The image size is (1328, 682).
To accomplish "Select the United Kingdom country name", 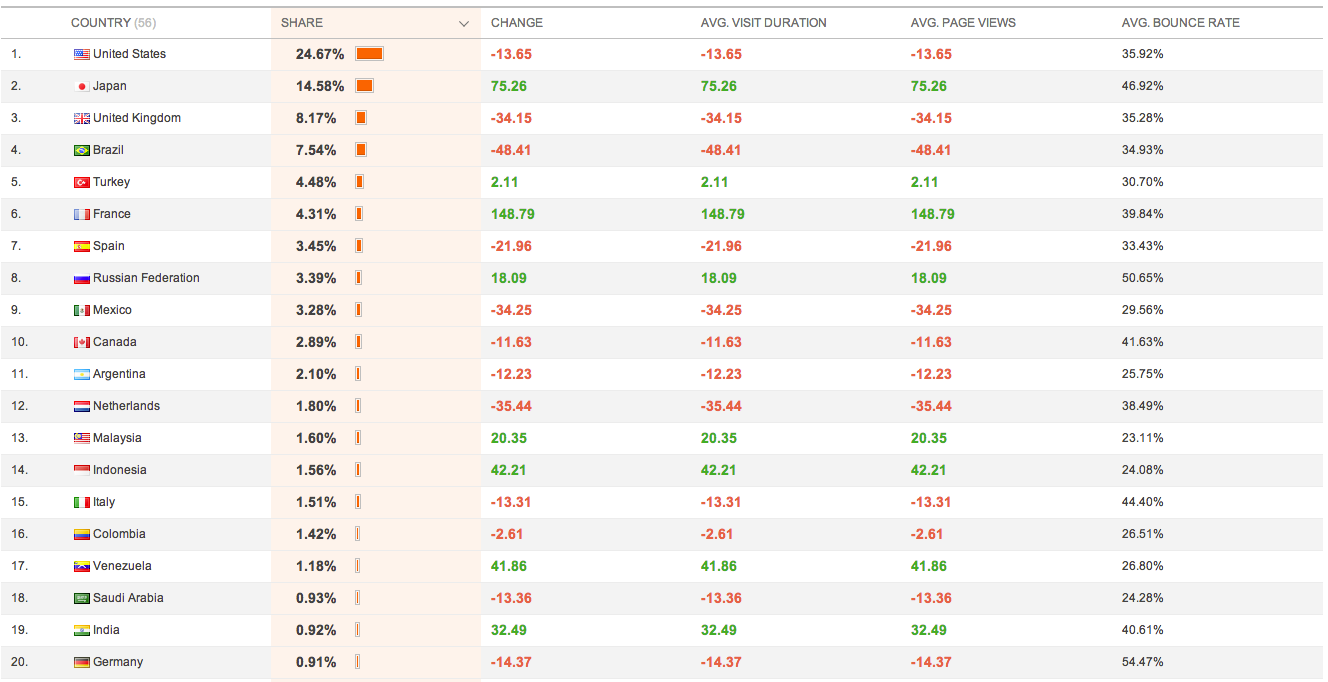I will coord(137,118).
